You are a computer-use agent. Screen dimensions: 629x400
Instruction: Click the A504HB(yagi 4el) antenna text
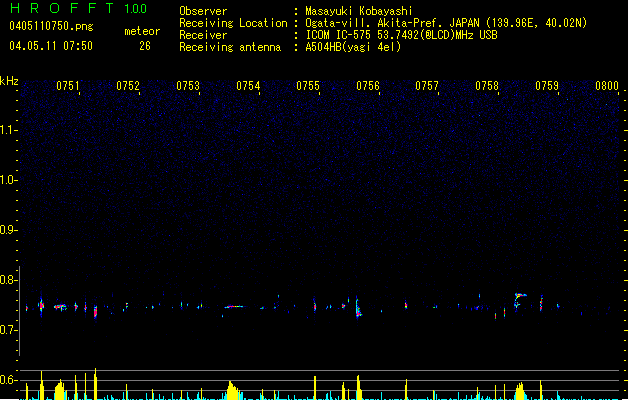(x=353, y=47)
